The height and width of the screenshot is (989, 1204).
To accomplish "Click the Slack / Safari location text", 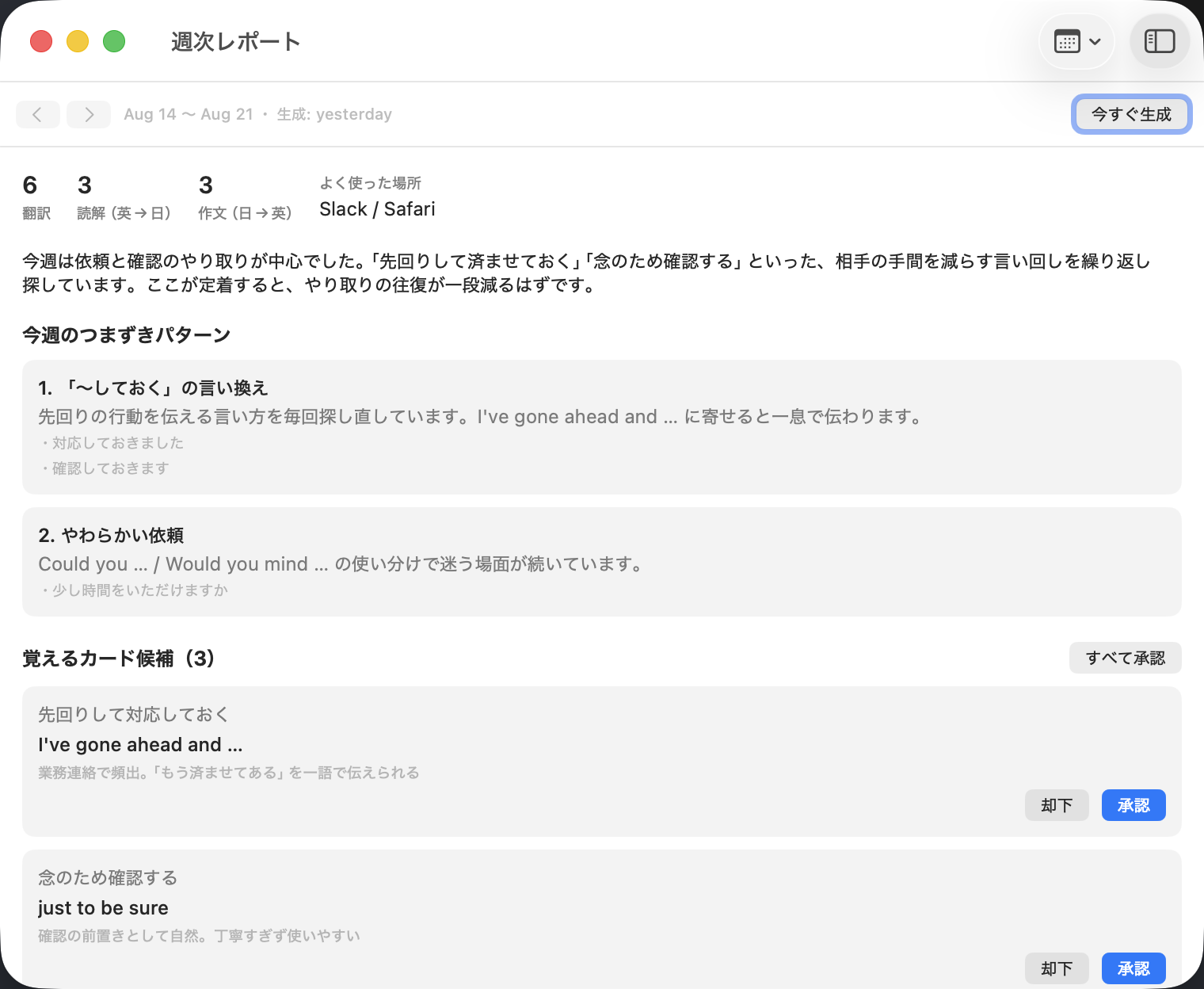I will [377, 209].
